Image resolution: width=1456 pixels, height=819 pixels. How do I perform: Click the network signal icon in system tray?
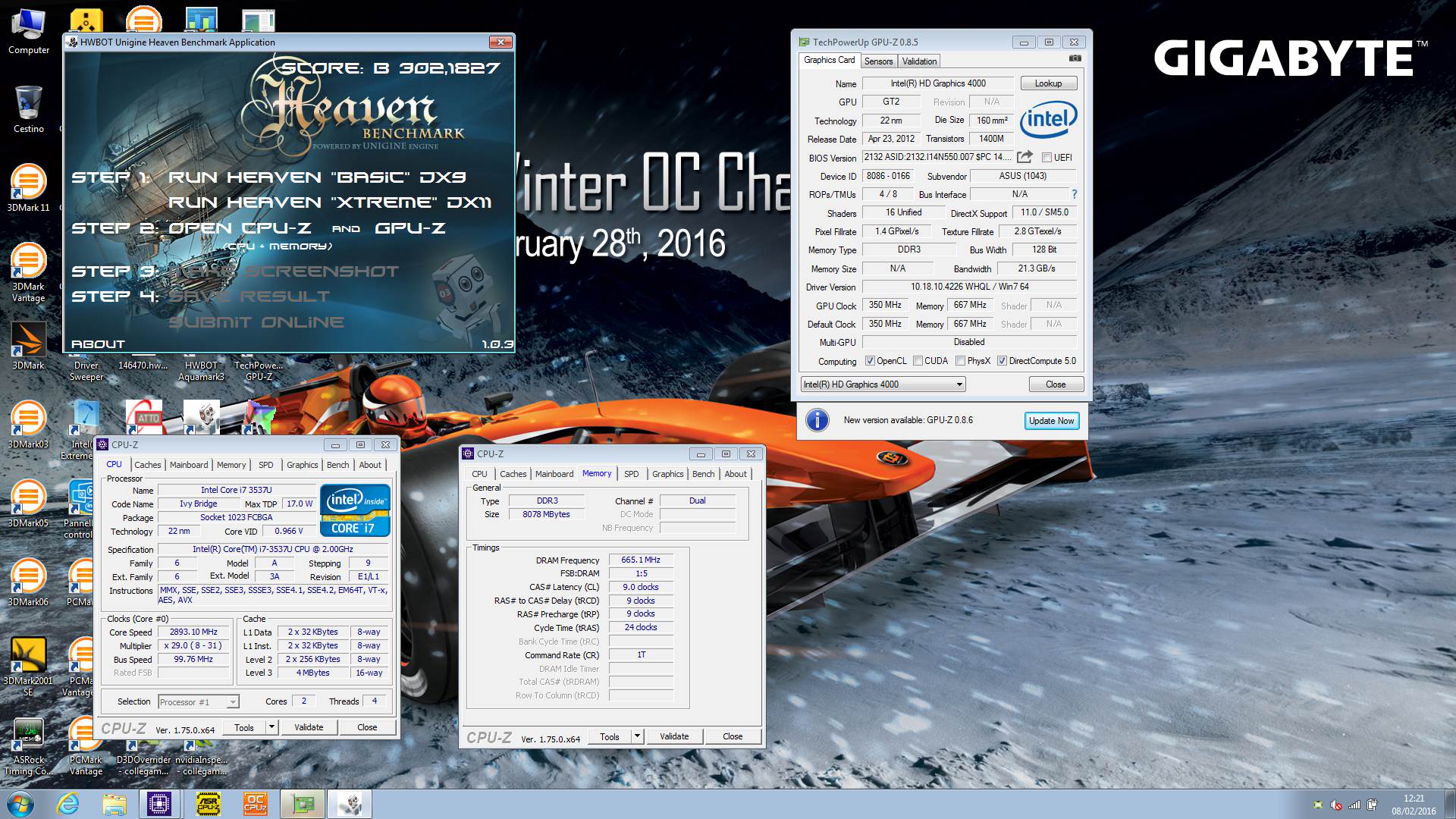tap(1354, 805)
